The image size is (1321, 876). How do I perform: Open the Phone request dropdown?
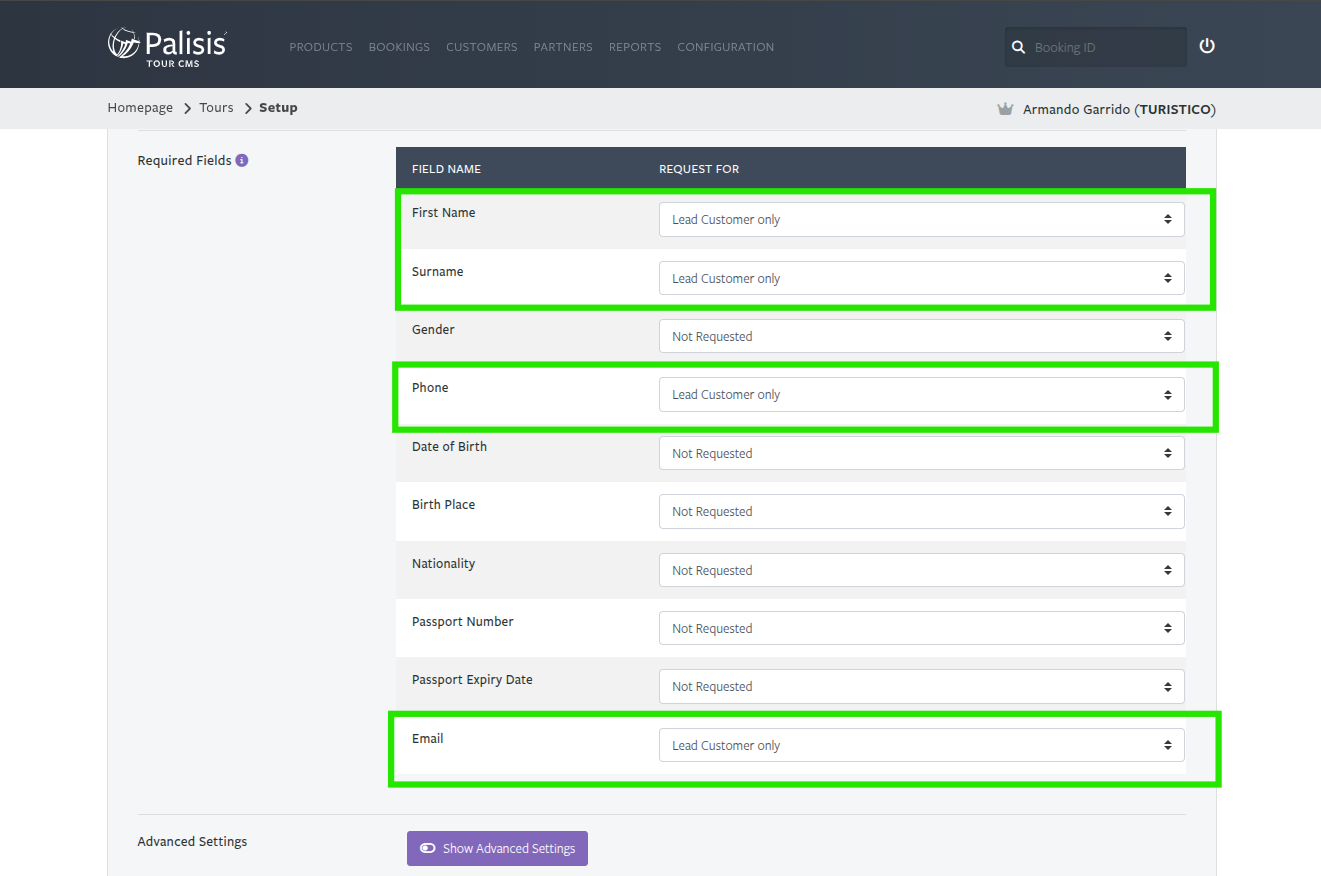(921, 395)
